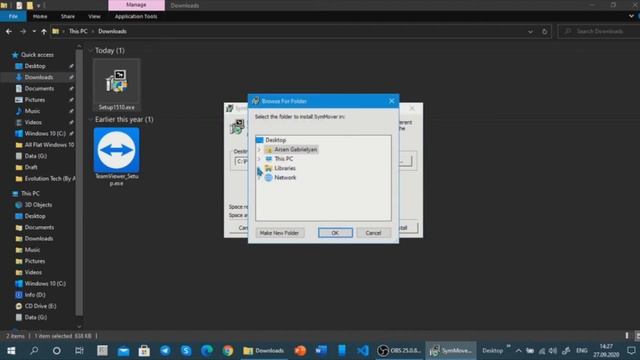Open the Share ribbon tab
This screenshot has height=360, width=640.
[x=68, y=16]
